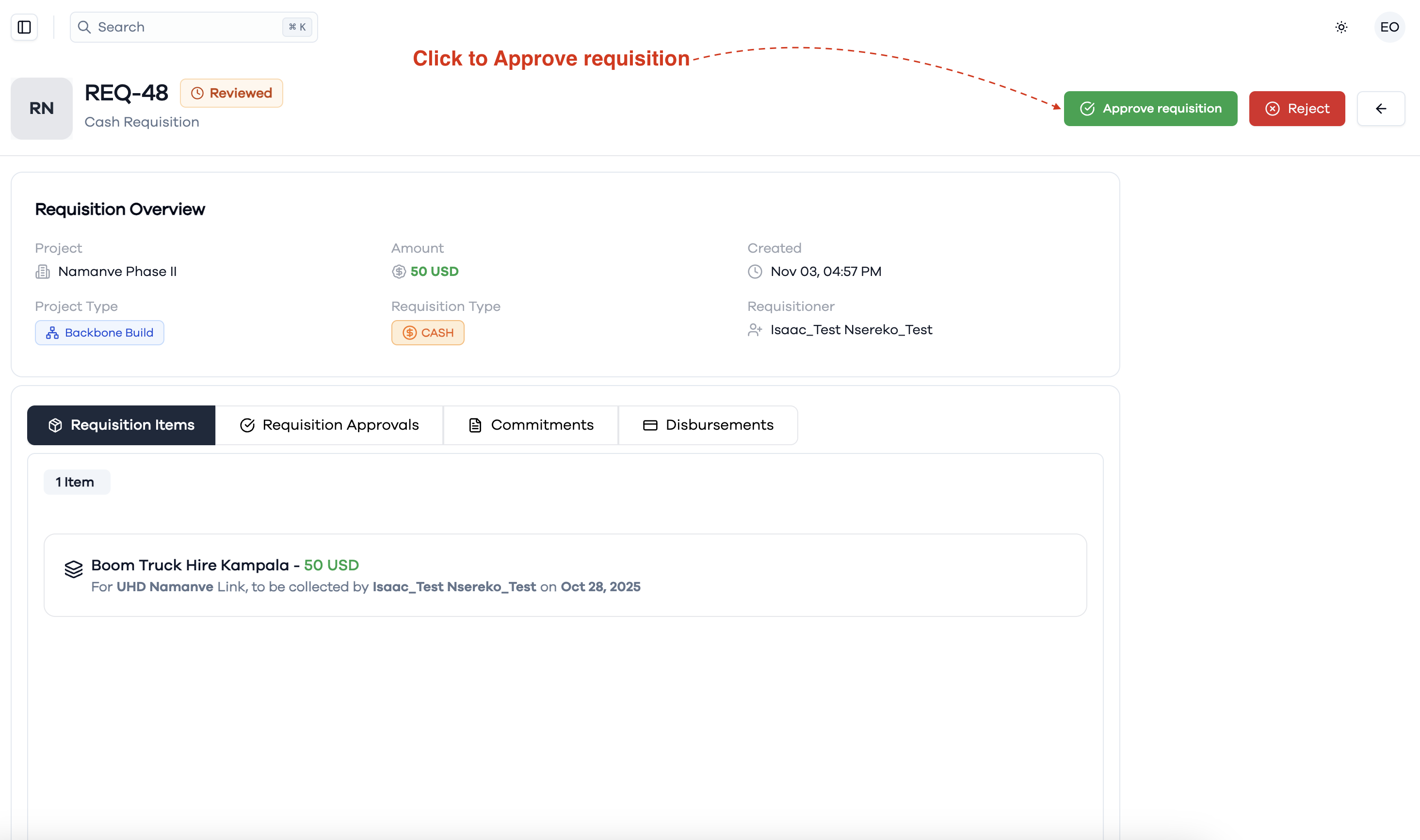
Task: Click the Nov 03, 04:57 PM created date
Action: point(826,272)
